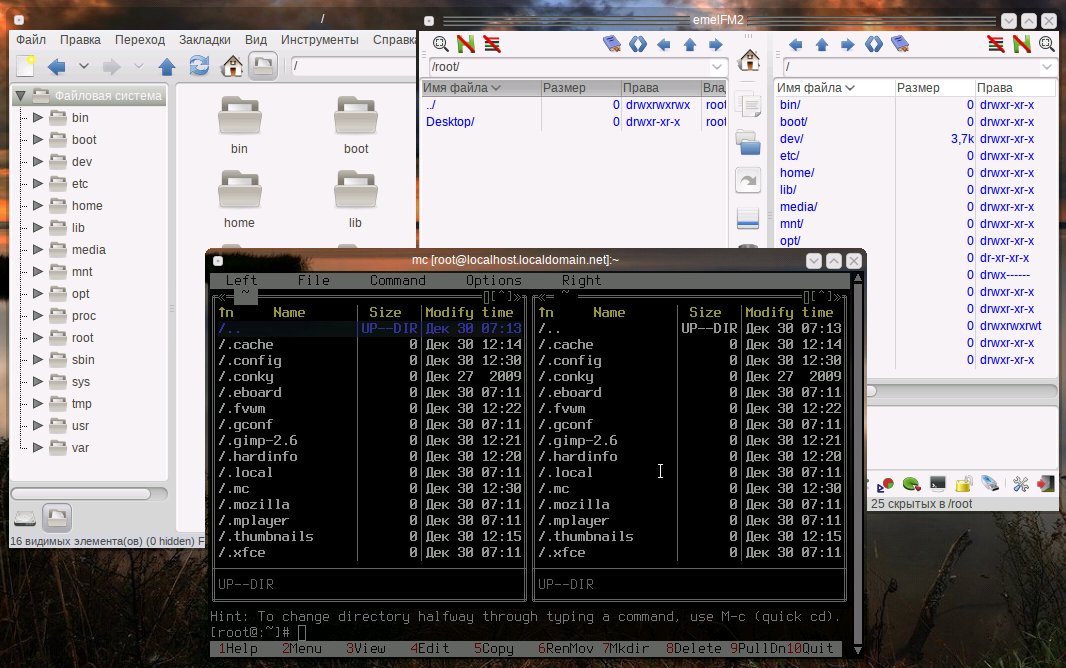Screen dimensions: 1066x668
Task: Click the Reload icon in Thunar toolbar
Action: click(x=199, y=66)
